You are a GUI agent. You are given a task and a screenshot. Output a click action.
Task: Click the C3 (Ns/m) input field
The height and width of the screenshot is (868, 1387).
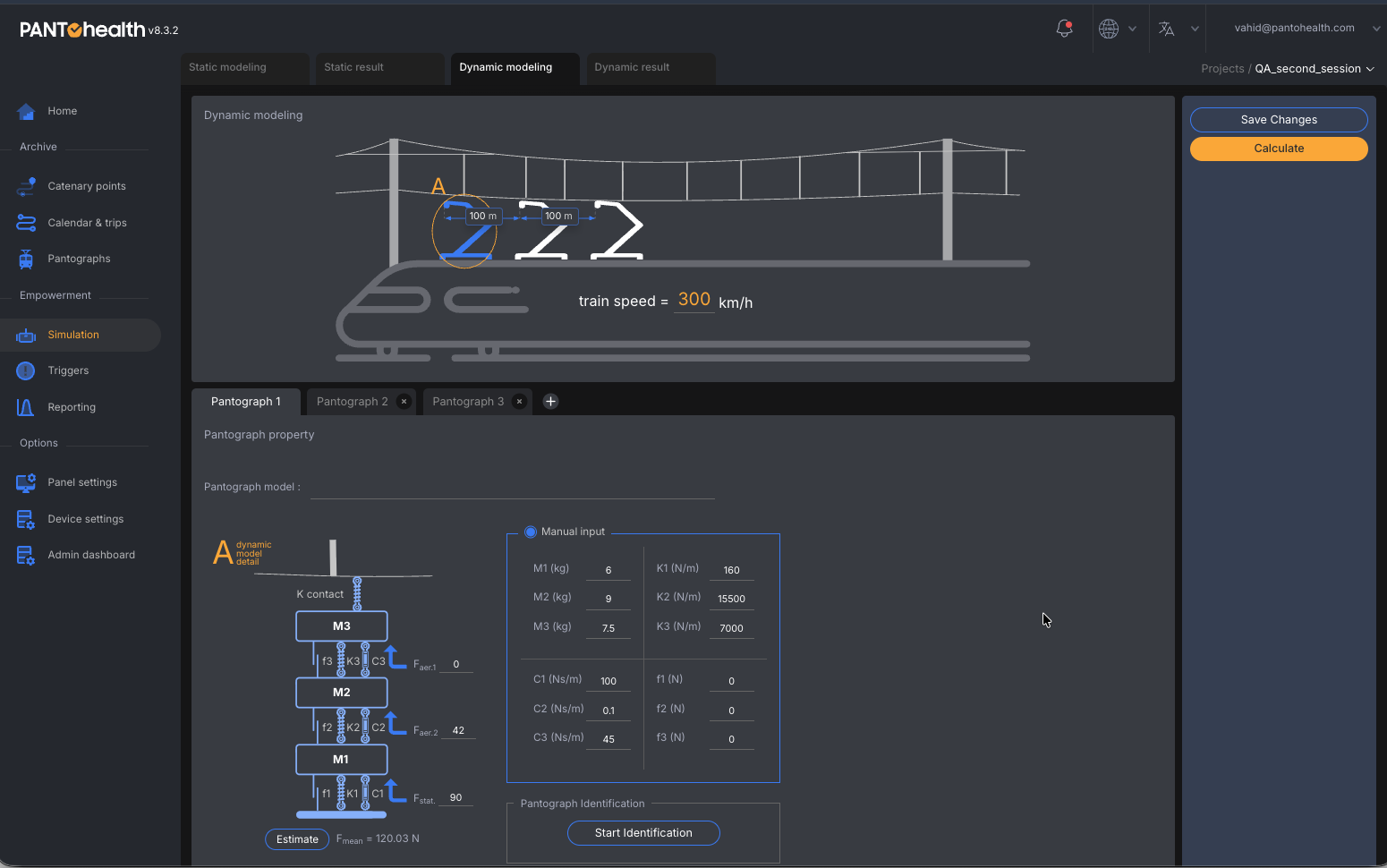click(x=608, y=739)
